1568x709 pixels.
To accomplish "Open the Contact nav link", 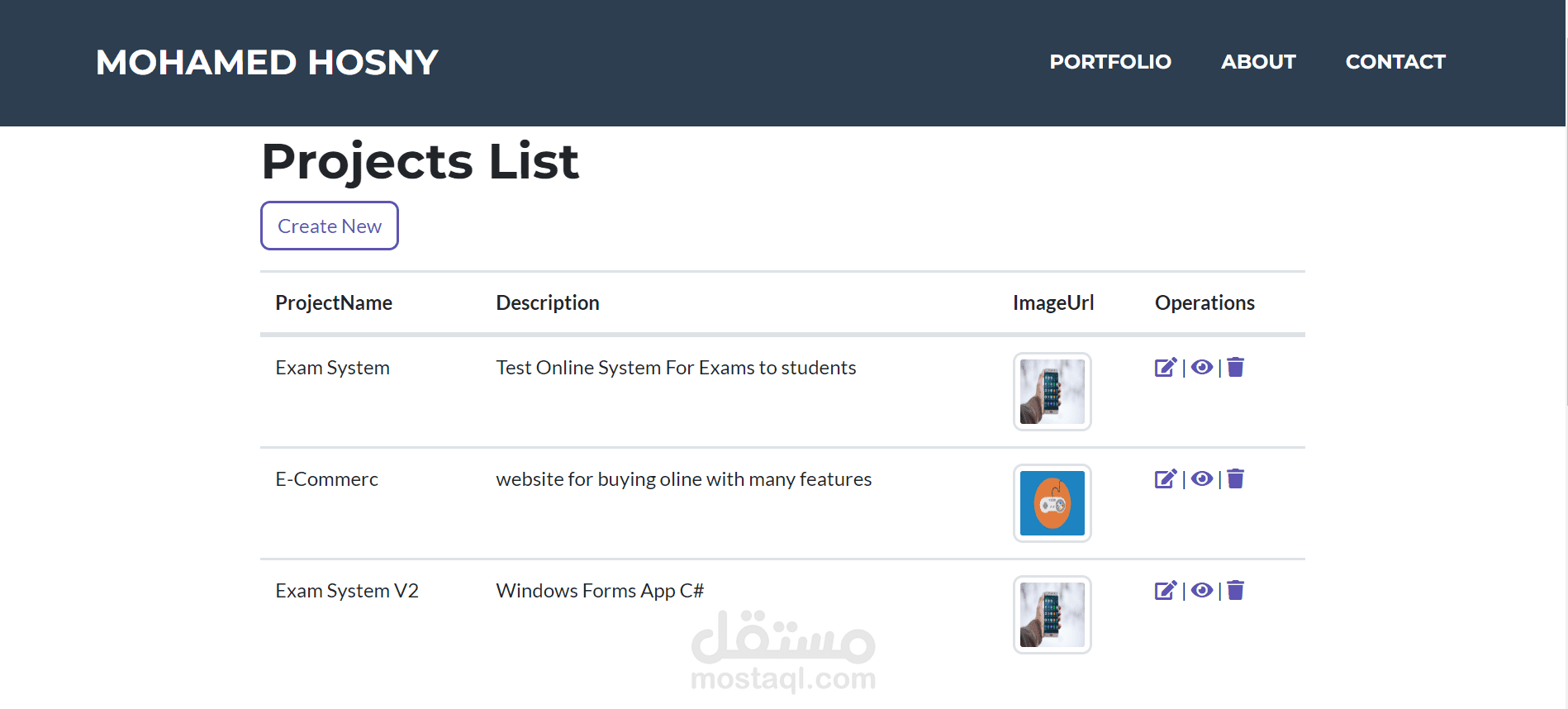I will click(x=1395, y=62).
